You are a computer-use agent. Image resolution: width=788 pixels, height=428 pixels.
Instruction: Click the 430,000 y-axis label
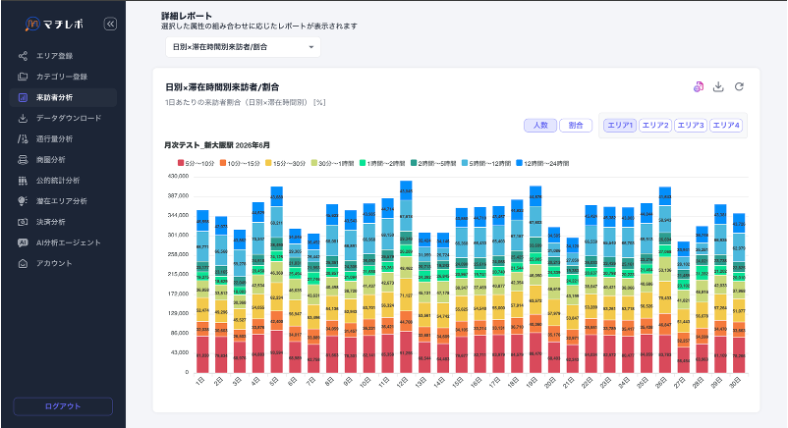click(178, 176)
